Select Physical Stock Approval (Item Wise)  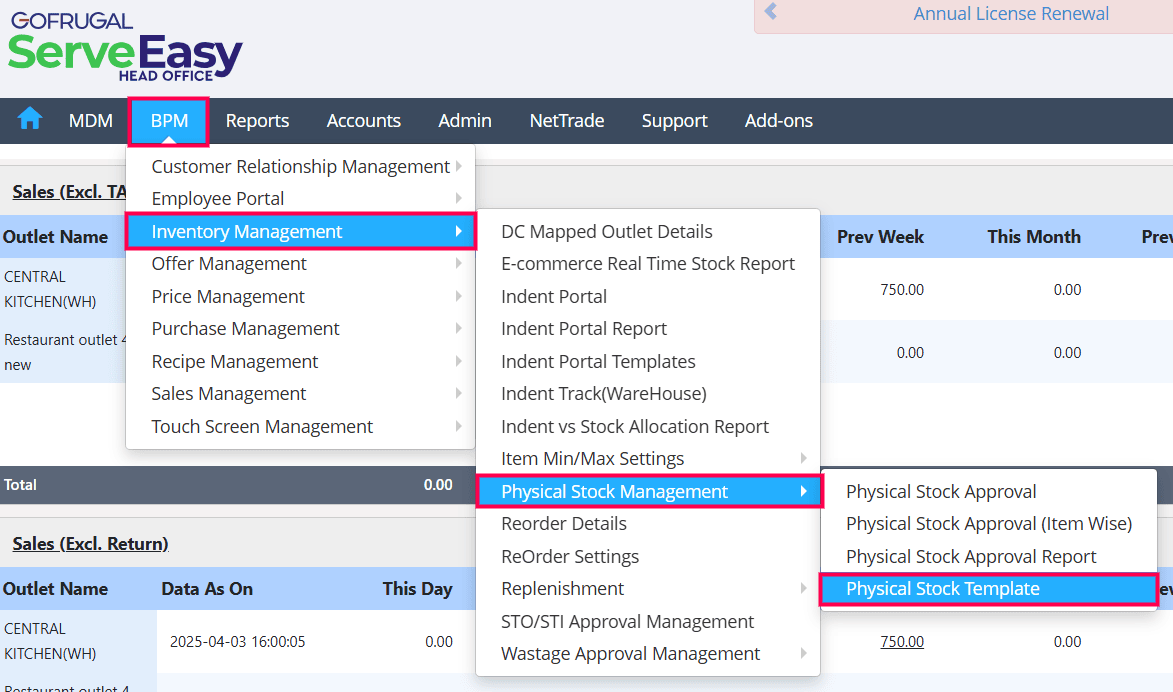click(988, 524)
